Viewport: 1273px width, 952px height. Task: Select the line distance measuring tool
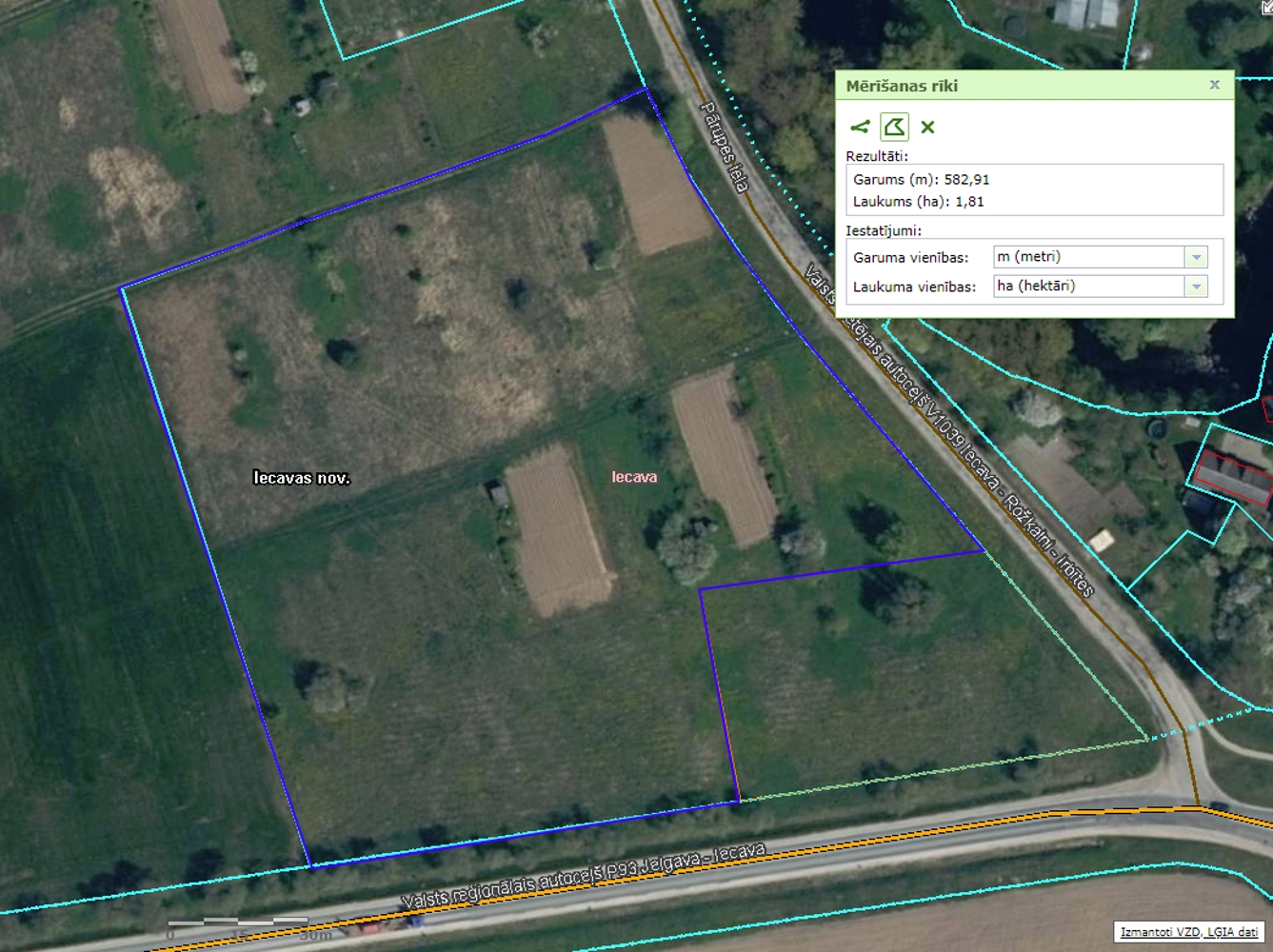pos(860,127)
